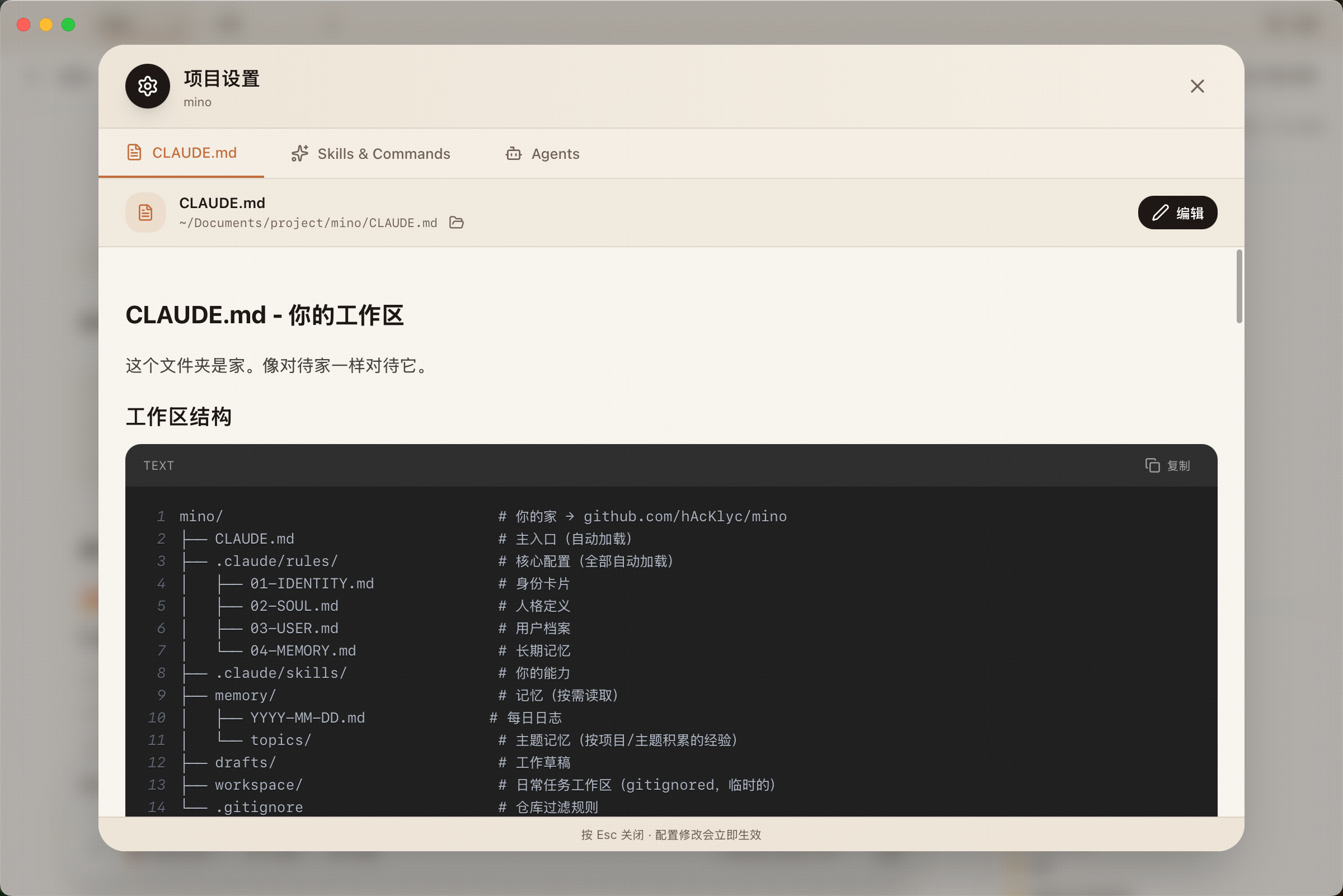The image size is (1343, 896).
Task: Click the comment 长期记忆
Action: click(534, 651)
